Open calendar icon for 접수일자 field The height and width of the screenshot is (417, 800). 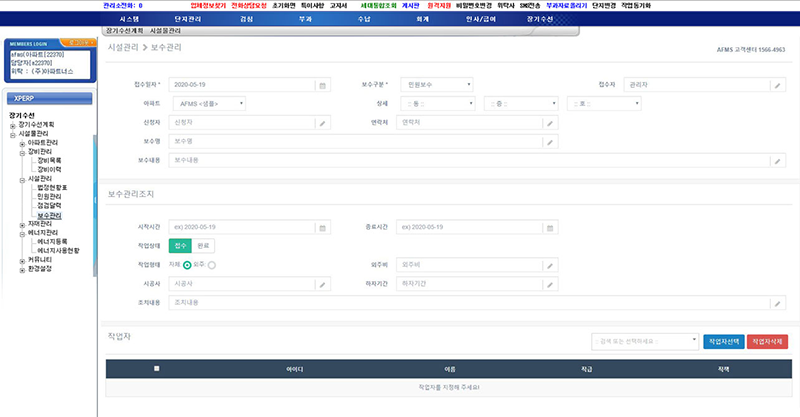pyautogui.click(x=322, y=85)
